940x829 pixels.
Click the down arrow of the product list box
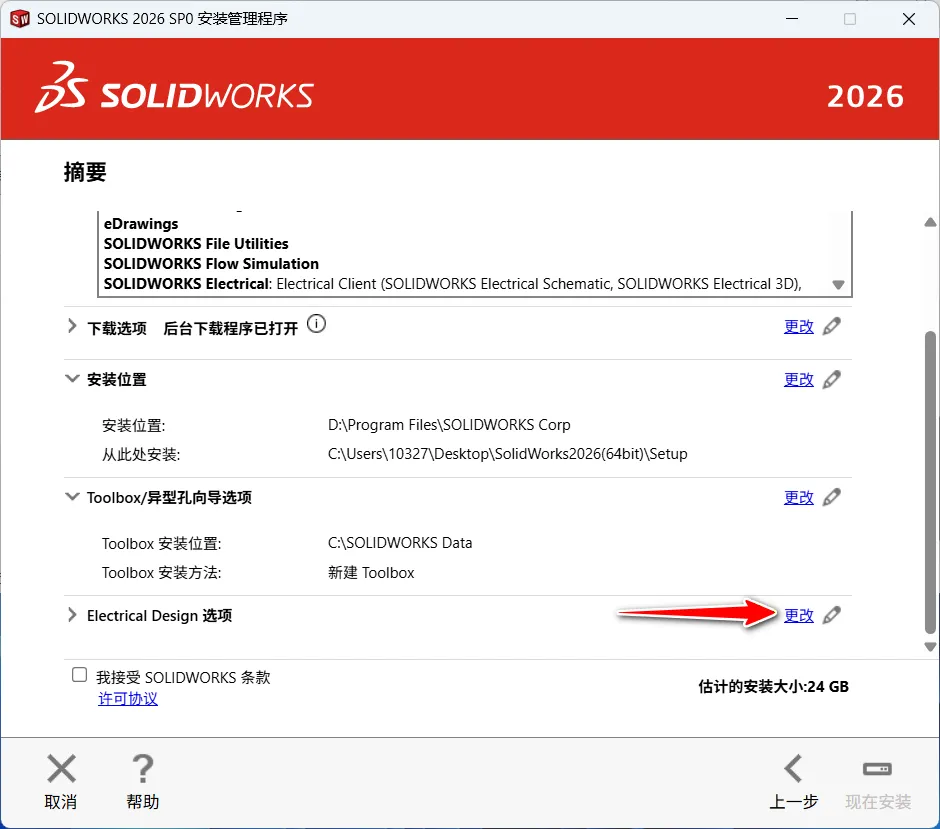(x=839, y=285)
